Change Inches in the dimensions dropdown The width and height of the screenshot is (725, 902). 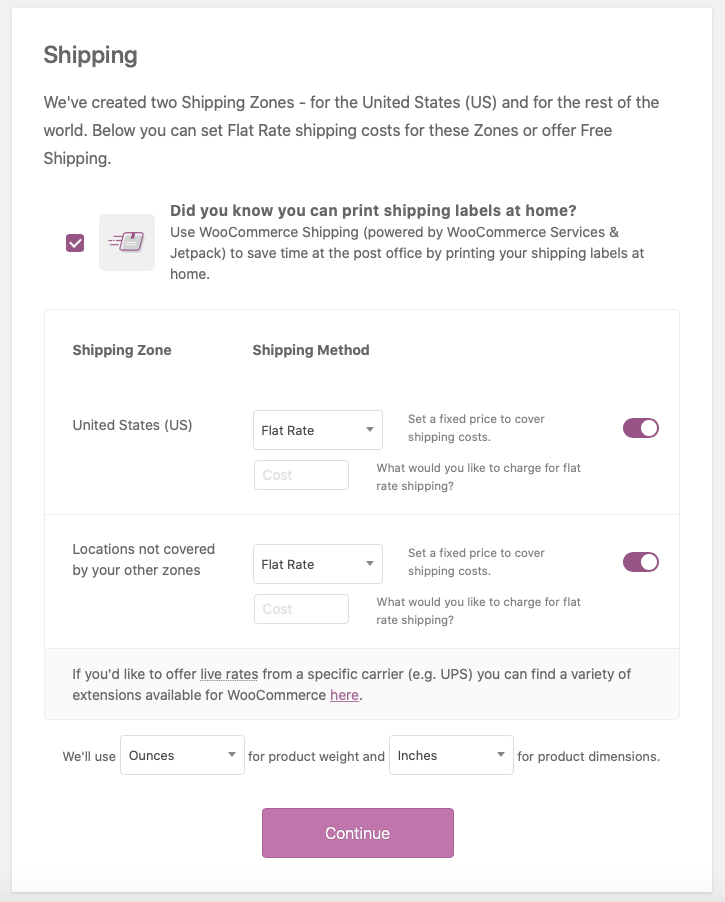[x=451, y=755]
